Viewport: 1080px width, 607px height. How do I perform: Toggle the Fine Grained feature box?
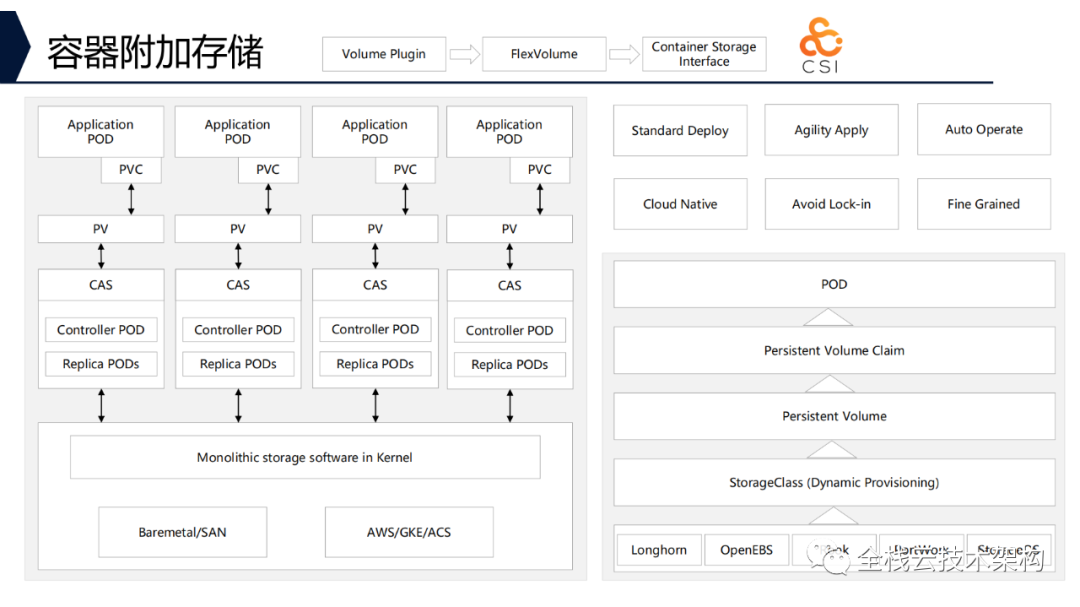(x=983, y=204)
